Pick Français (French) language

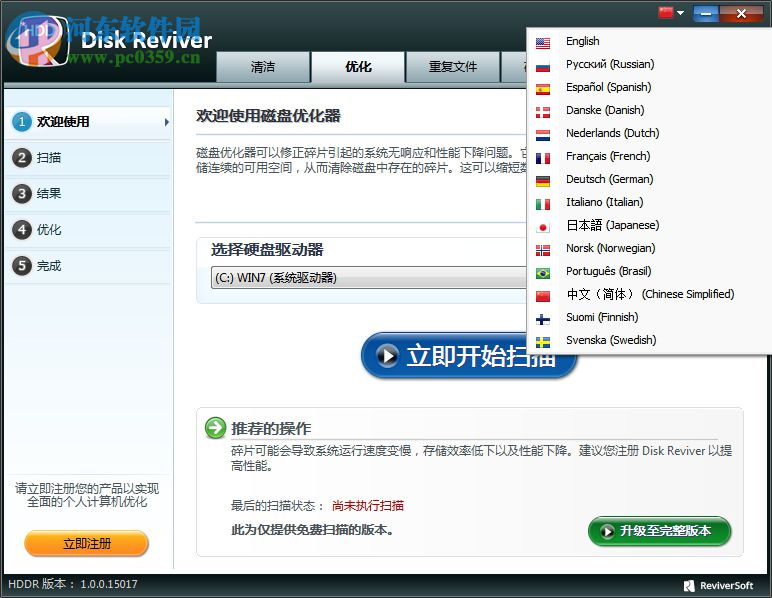coord(608,157)
